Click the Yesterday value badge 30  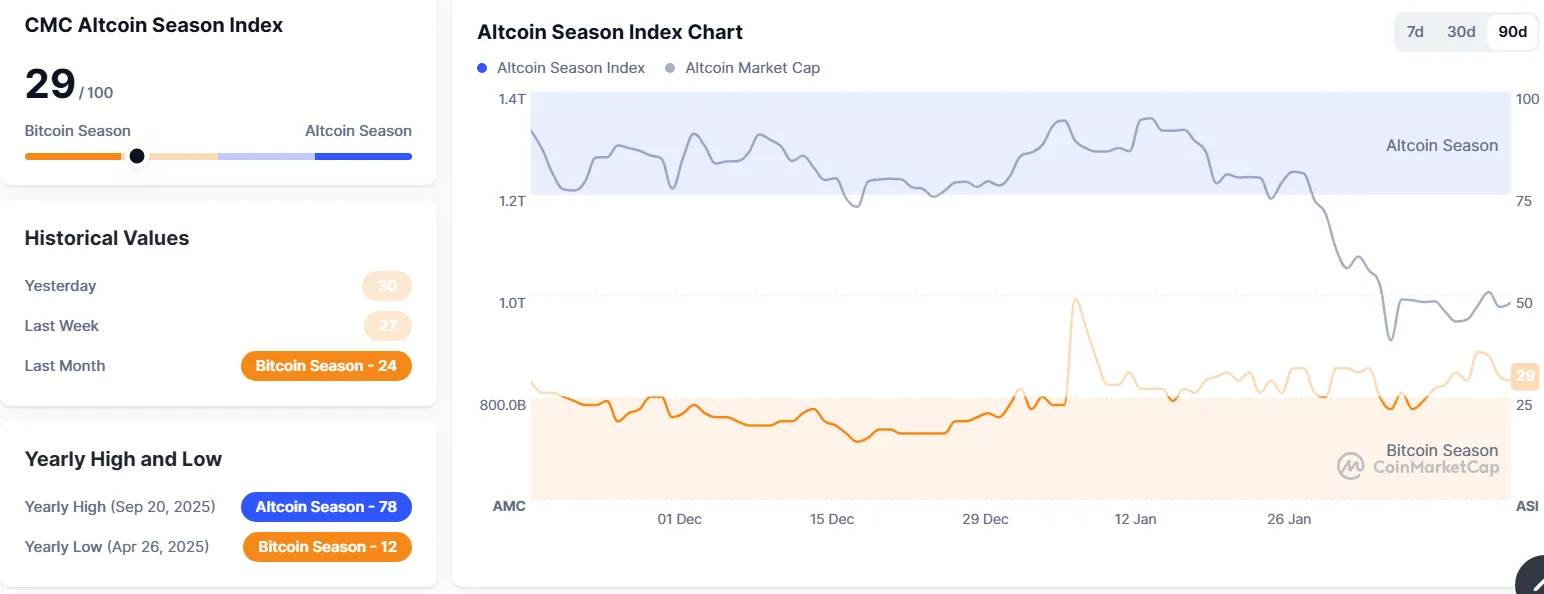pyautogui.click(x=386, y=286)
